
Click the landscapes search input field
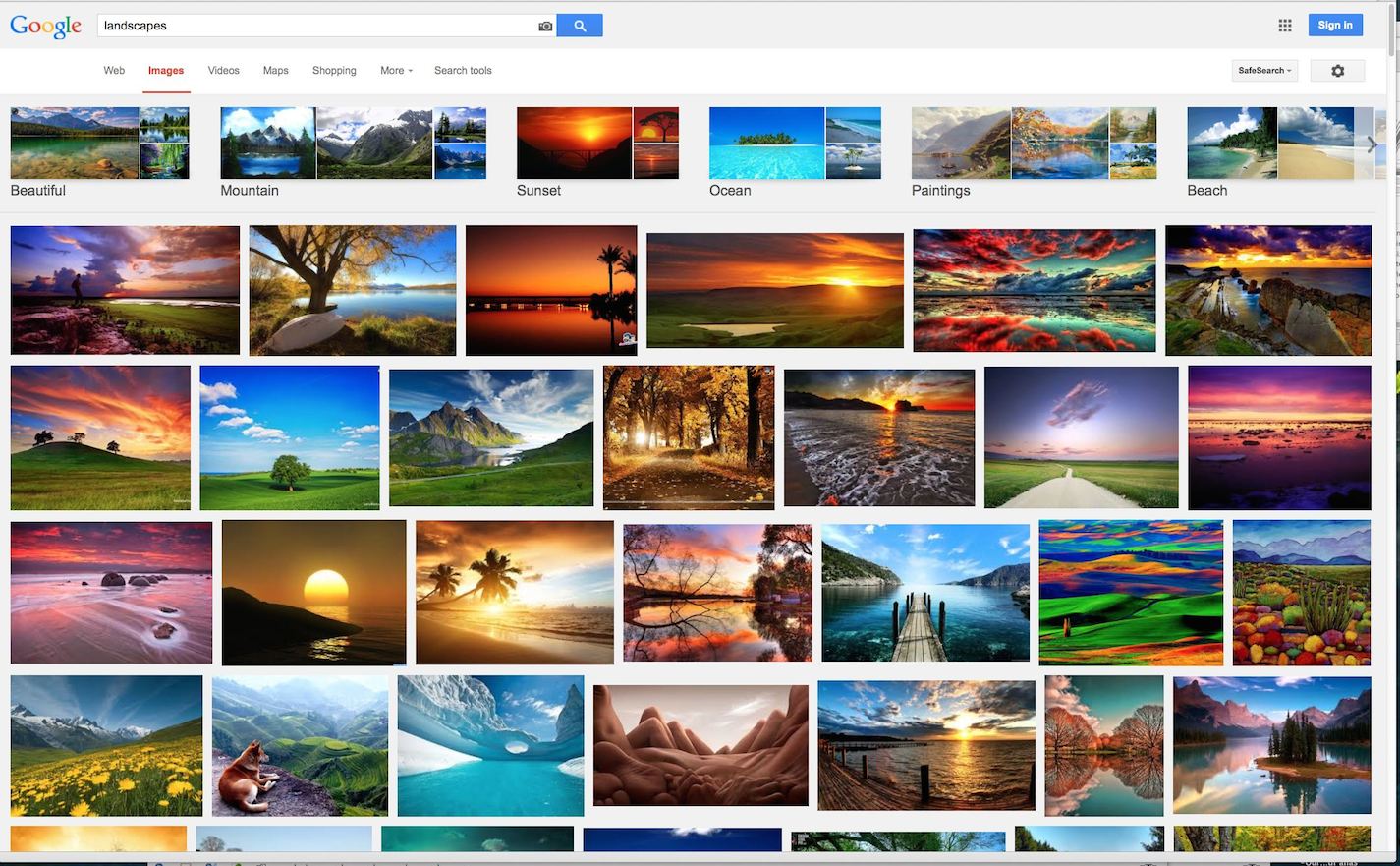point(317,26)
